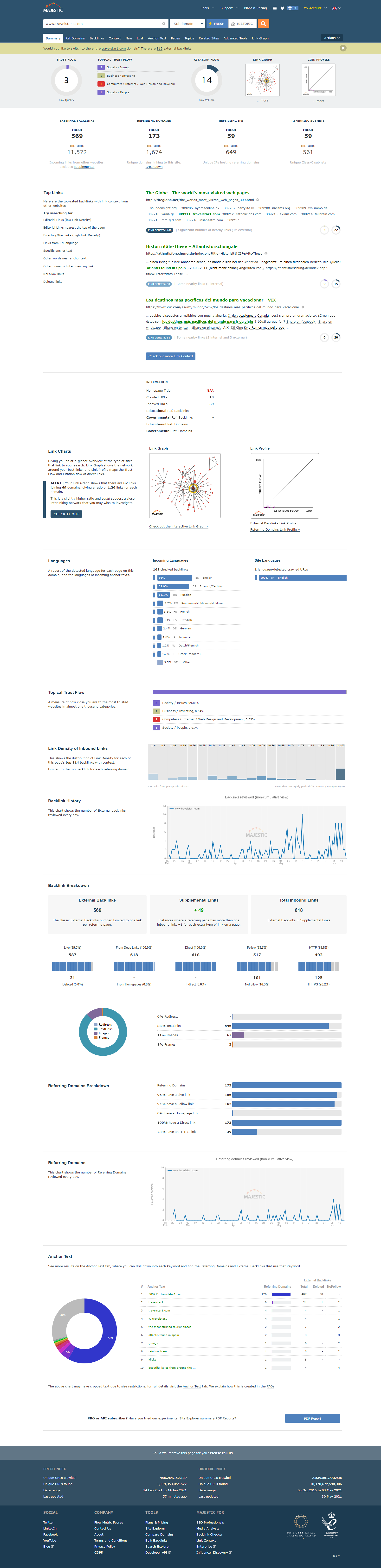Open the list icon in header
The image size is (381, 1568).
[x=275, y=8]
